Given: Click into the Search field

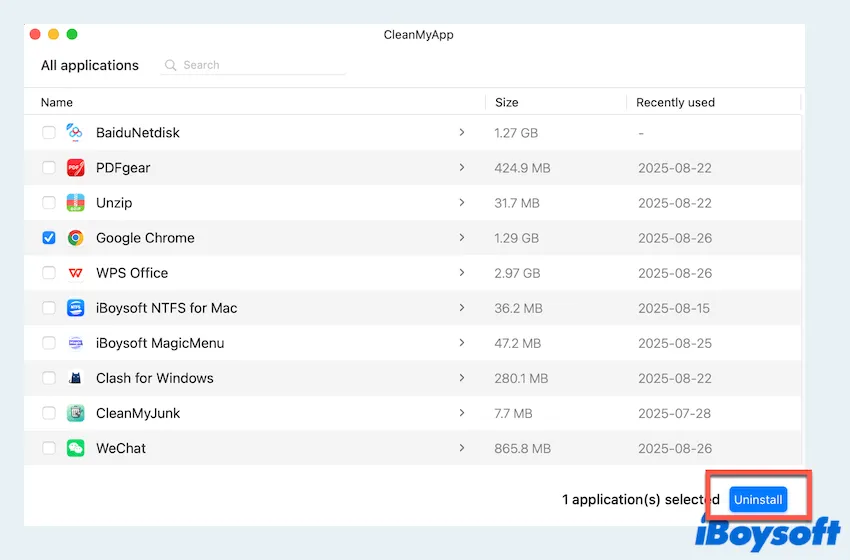Looking at the screenshot, I should click(253, 65).
